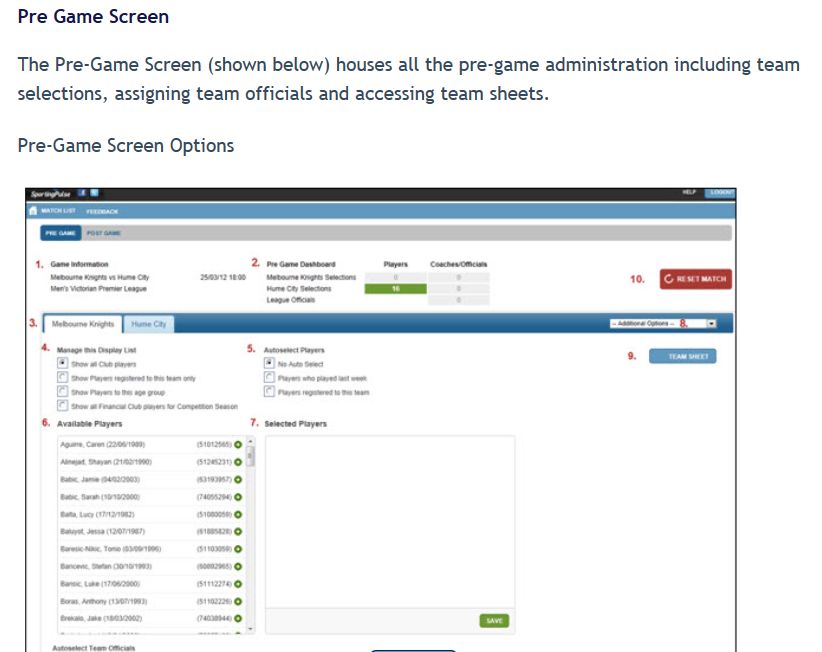The width and height of the screenshot is (822, 652).
Task: Click scroll down arrow of Available Players list
Action: pyautogui.click(x=250, y=629)
